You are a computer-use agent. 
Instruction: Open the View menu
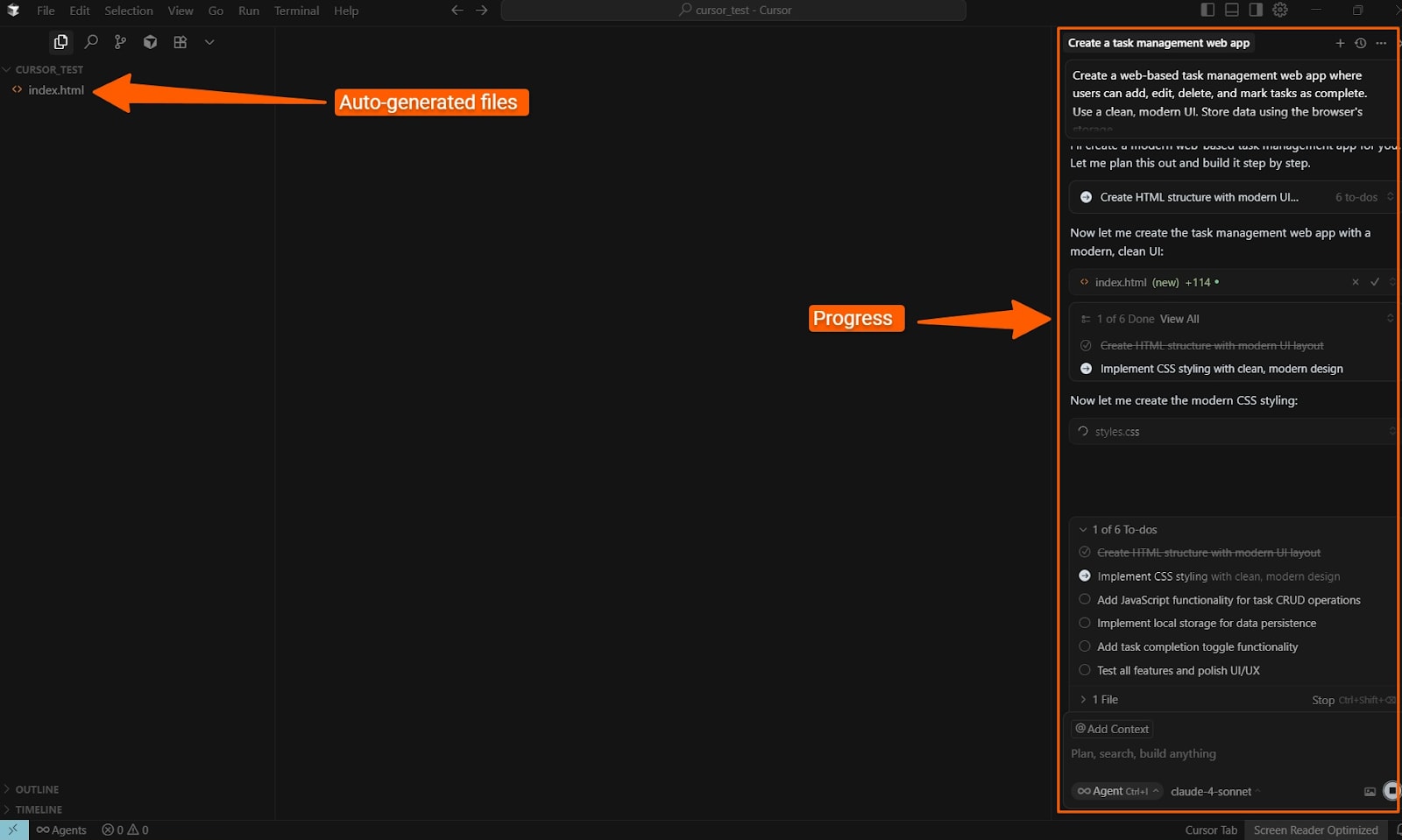(x=181, y=11)
